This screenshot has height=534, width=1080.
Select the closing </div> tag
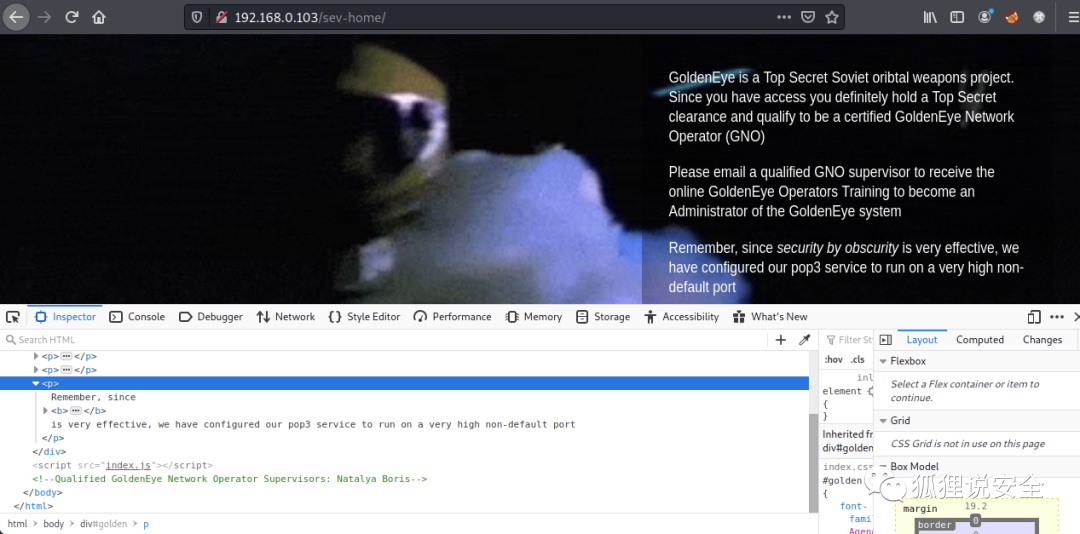(x=49, y=451)
